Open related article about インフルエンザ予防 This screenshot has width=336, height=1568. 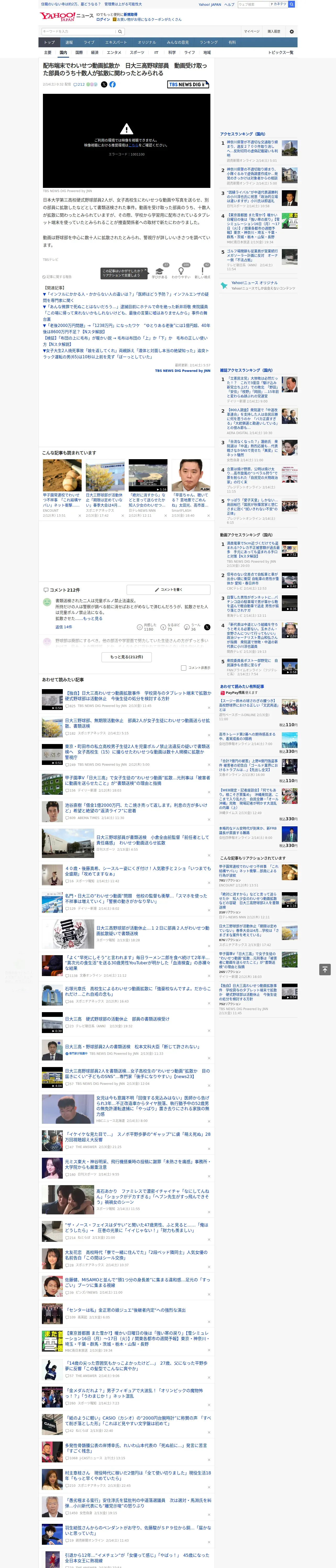[126, 297]
